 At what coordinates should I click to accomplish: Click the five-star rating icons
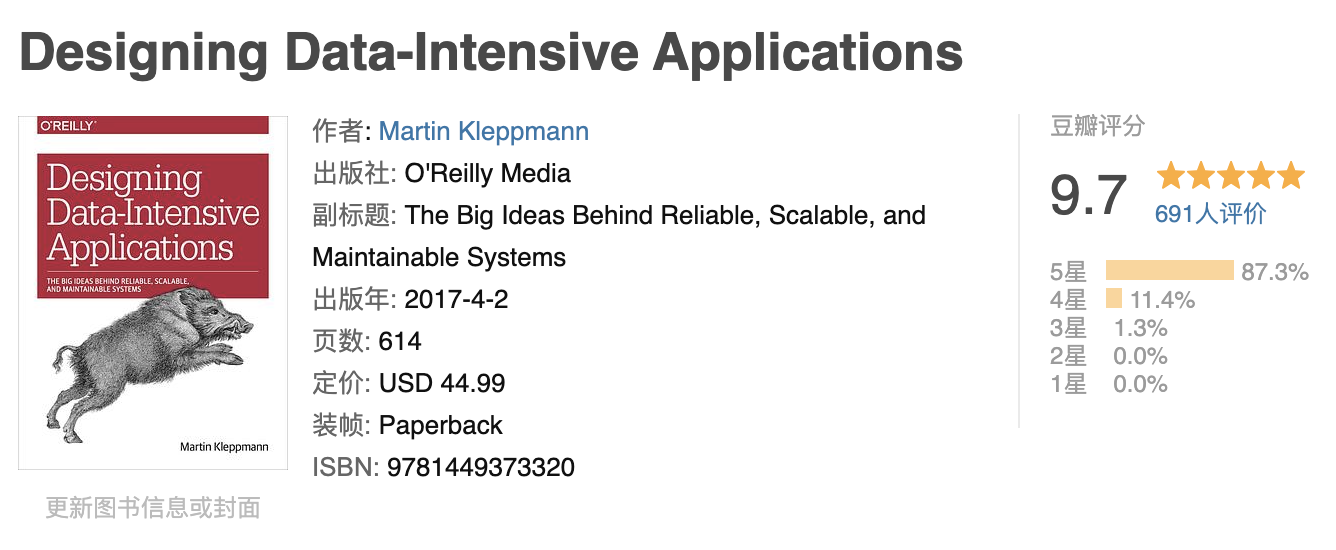click(1230, 176)
